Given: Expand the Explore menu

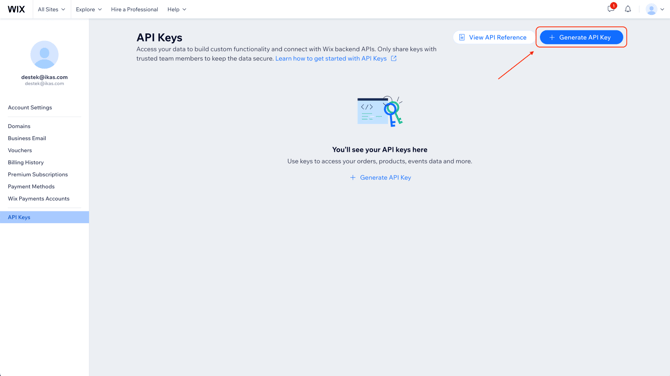Looking at the screenshot, I should tap(88, 9).
